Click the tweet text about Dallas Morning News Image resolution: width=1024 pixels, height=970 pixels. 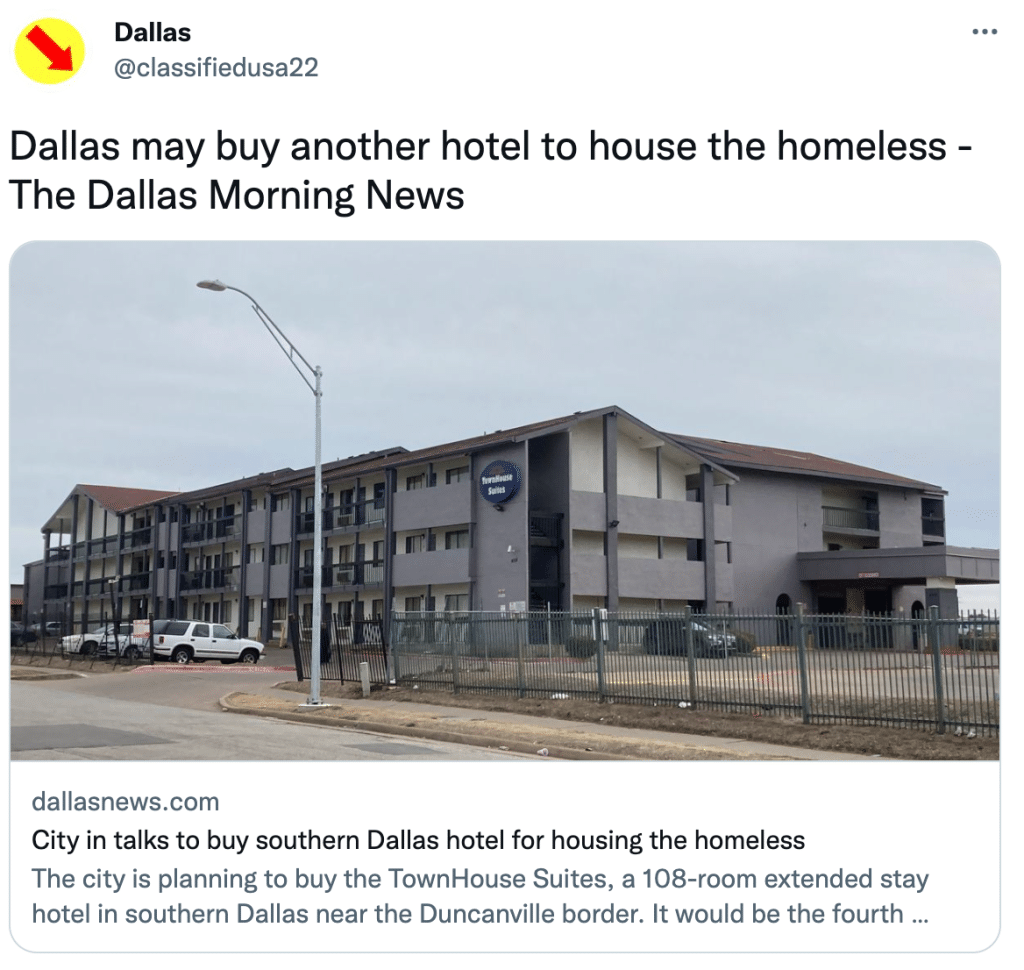[490, 170]
